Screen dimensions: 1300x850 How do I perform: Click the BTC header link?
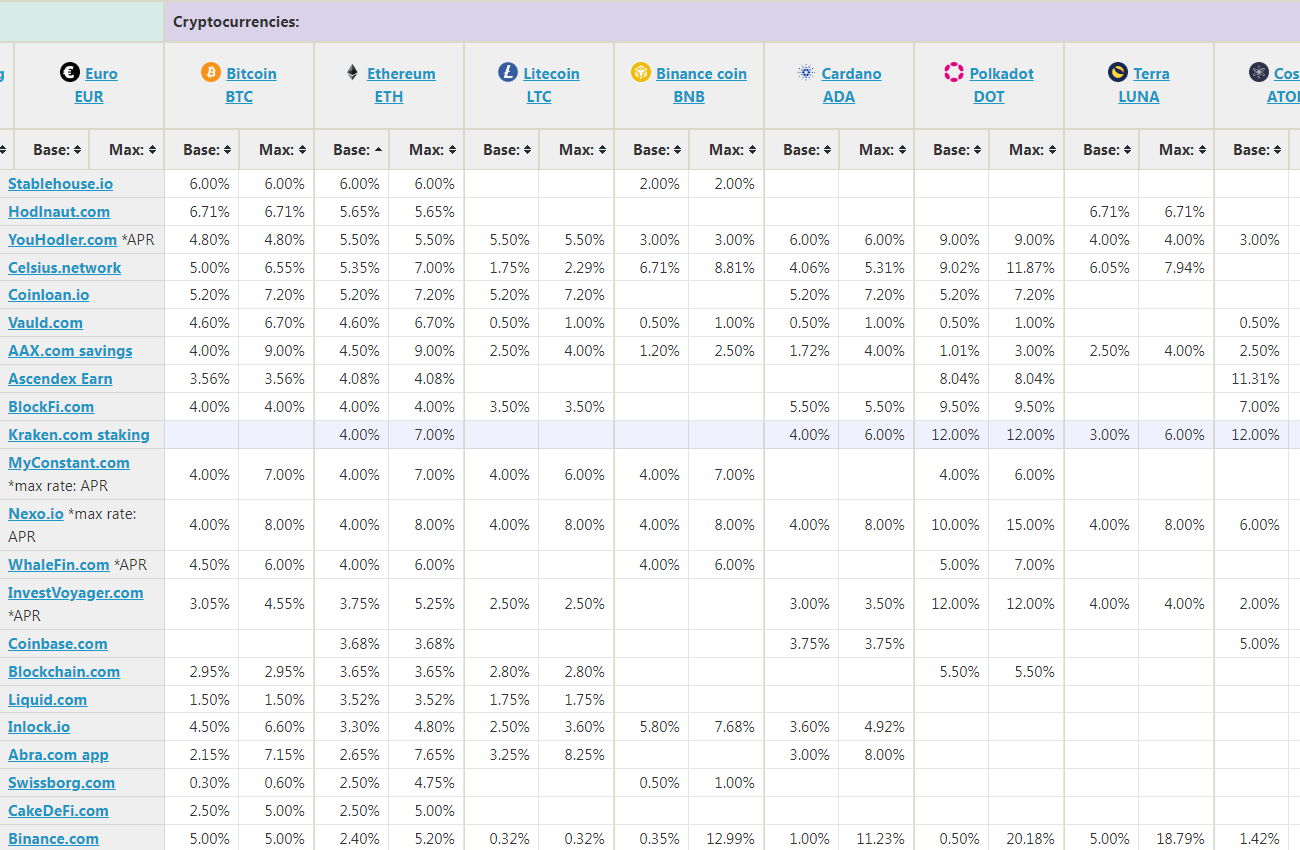pos(239,97)
